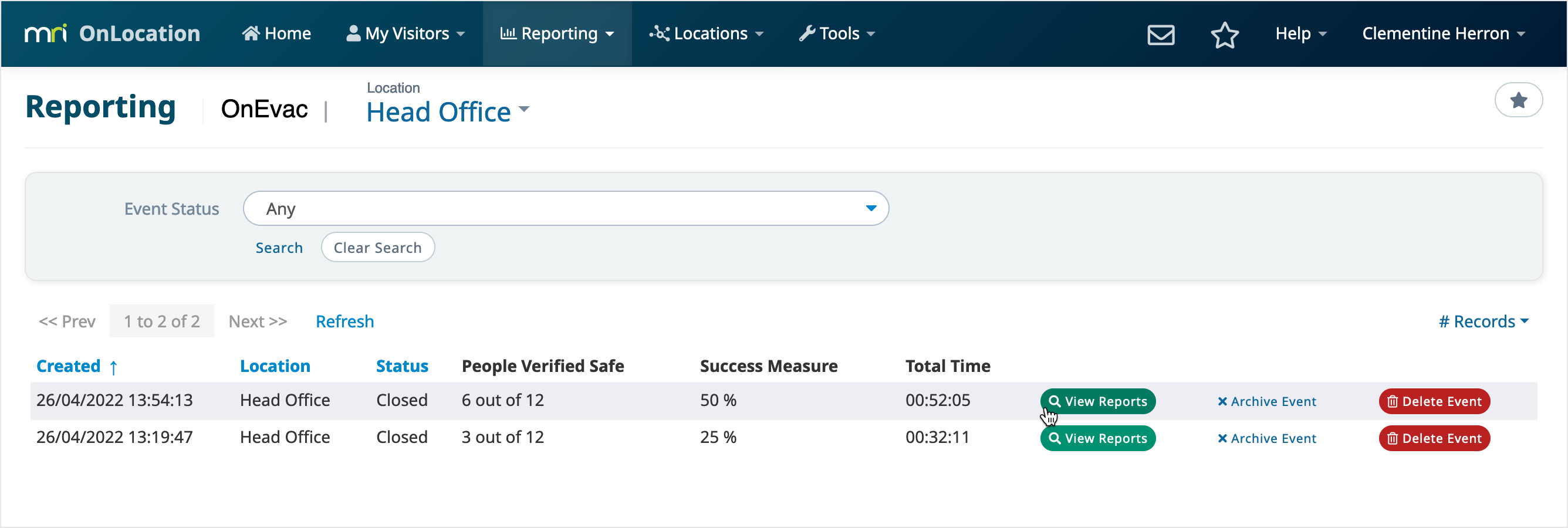Click the MRI OnLocation logo
Screen dimensions: 1568x528
point(112,33)
